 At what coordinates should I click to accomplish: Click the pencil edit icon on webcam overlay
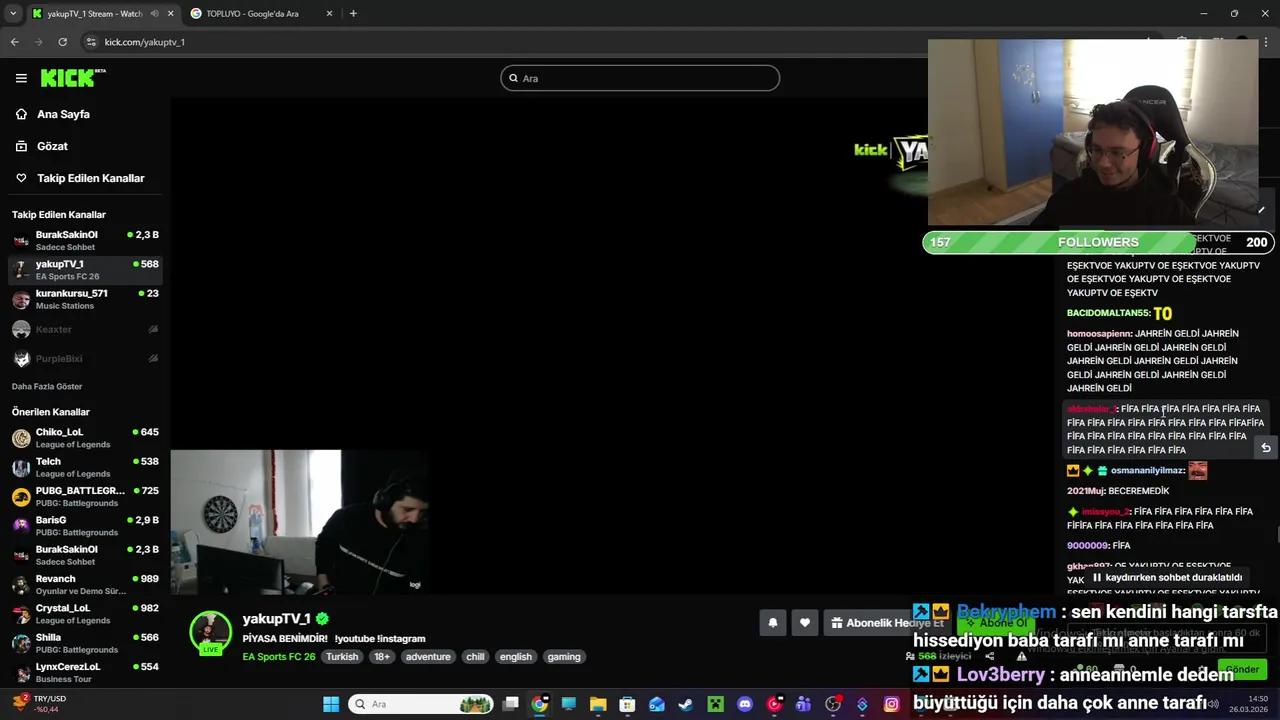[1261, 210]
